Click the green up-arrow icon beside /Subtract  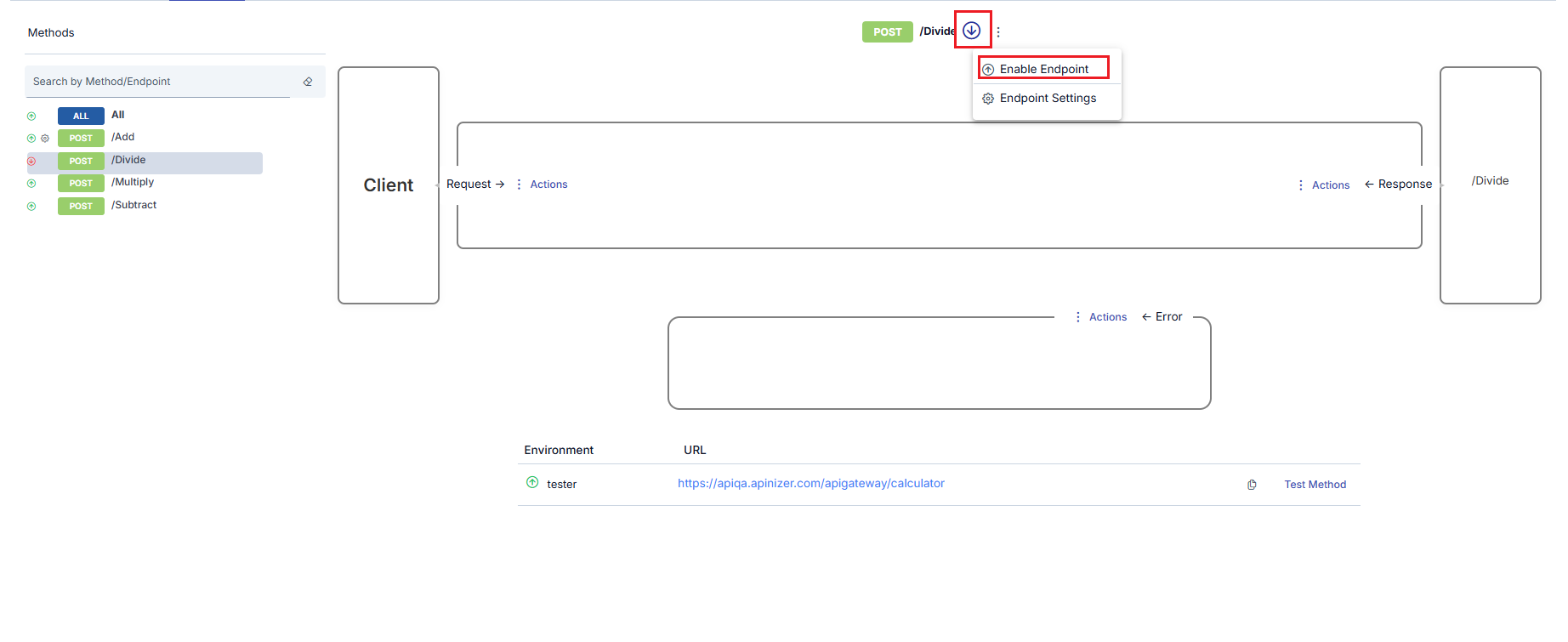pos(31,206)
